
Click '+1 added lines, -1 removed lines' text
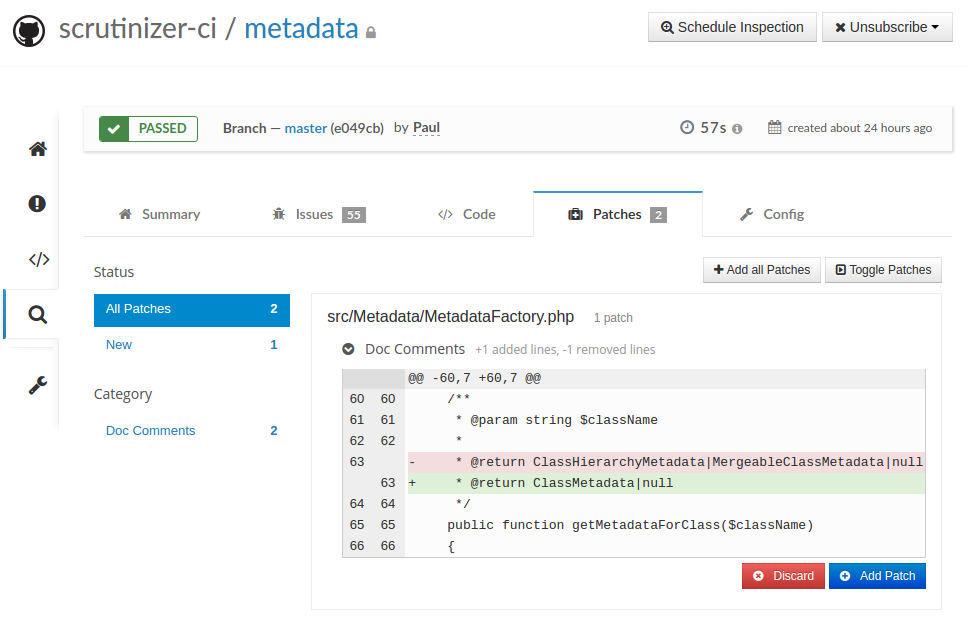click(565, 350)
